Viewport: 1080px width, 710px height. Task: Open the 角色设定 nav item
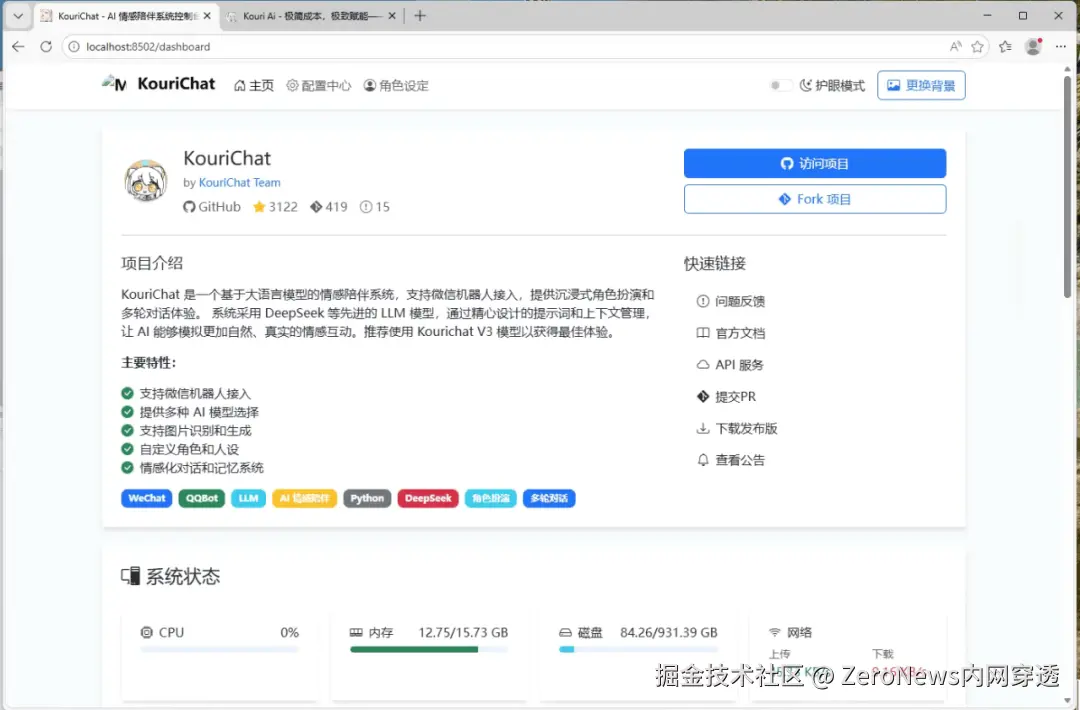click(x=396, y=85)
